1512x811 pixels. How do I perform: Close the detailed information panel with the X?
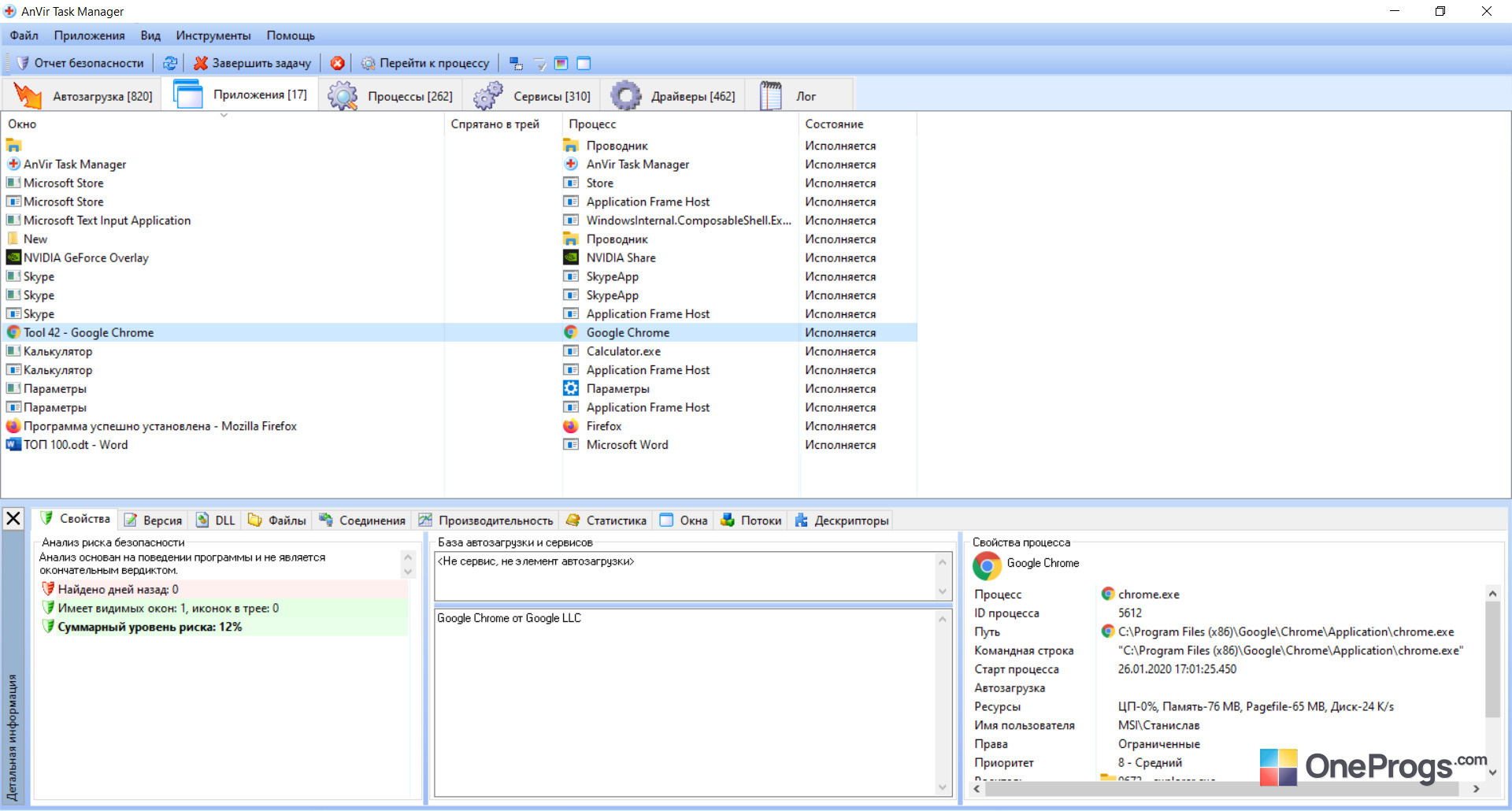tap(13, 518)
